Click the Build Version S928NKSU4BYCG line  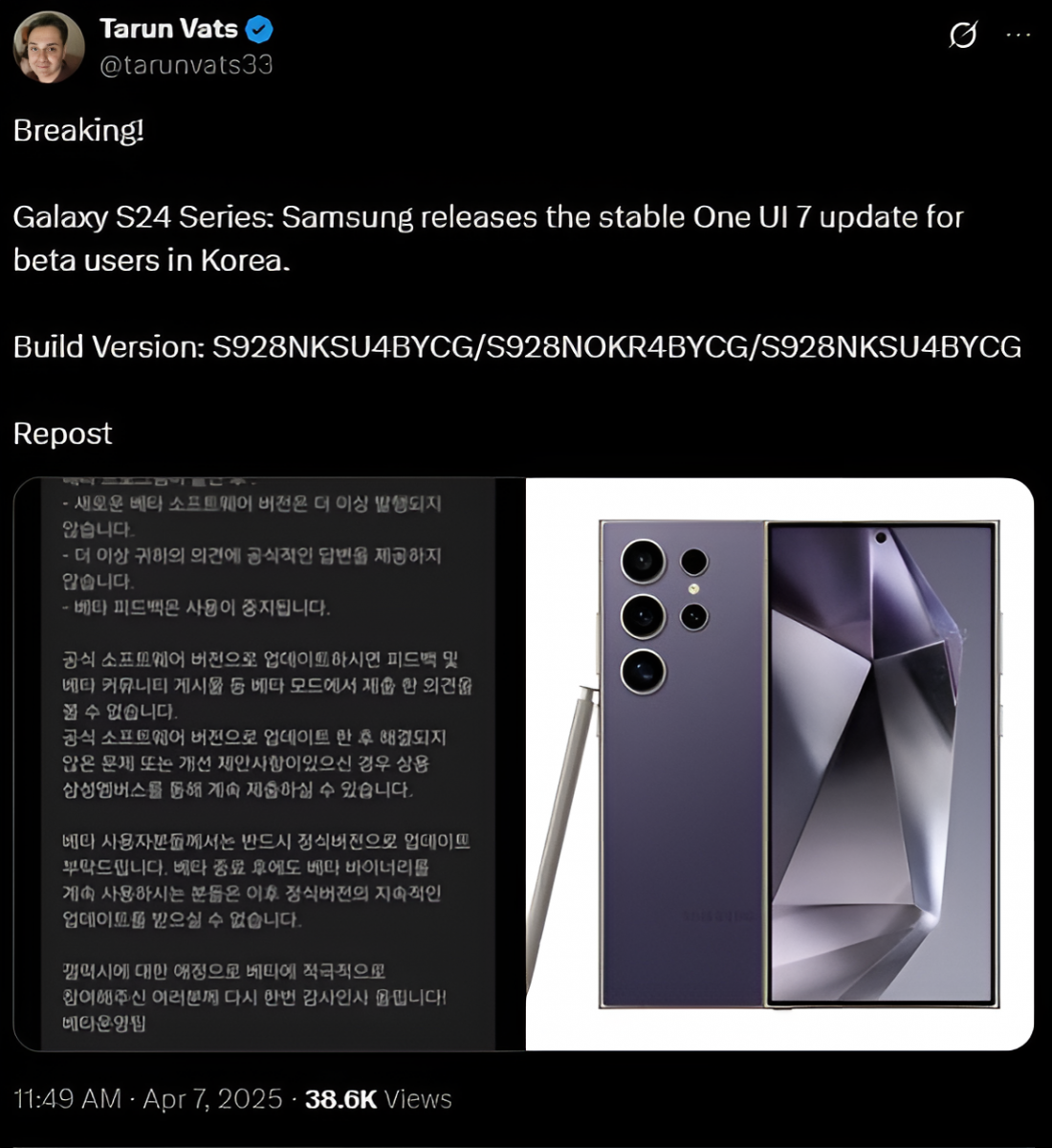[x=517, y=346]
